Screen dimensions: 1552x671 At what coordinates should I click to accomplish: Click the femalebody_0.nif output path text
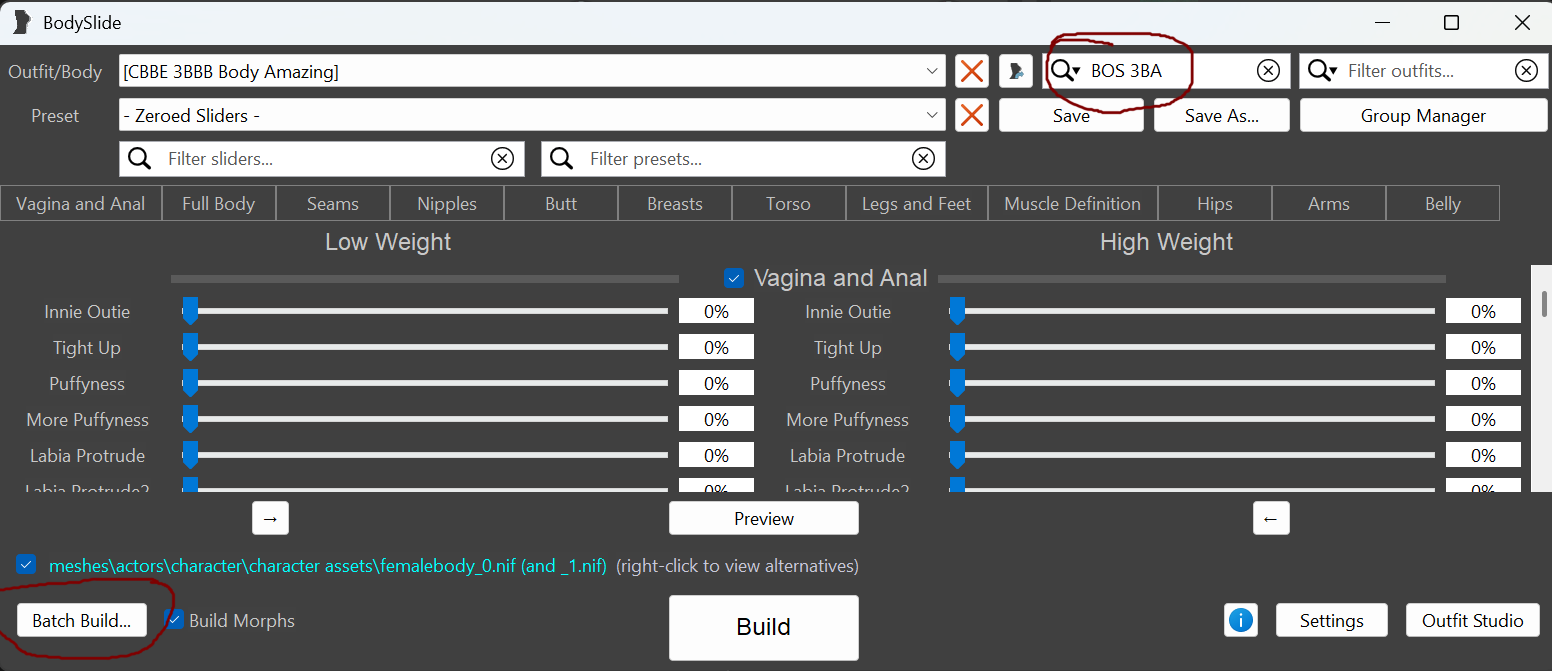click(328, 565)
